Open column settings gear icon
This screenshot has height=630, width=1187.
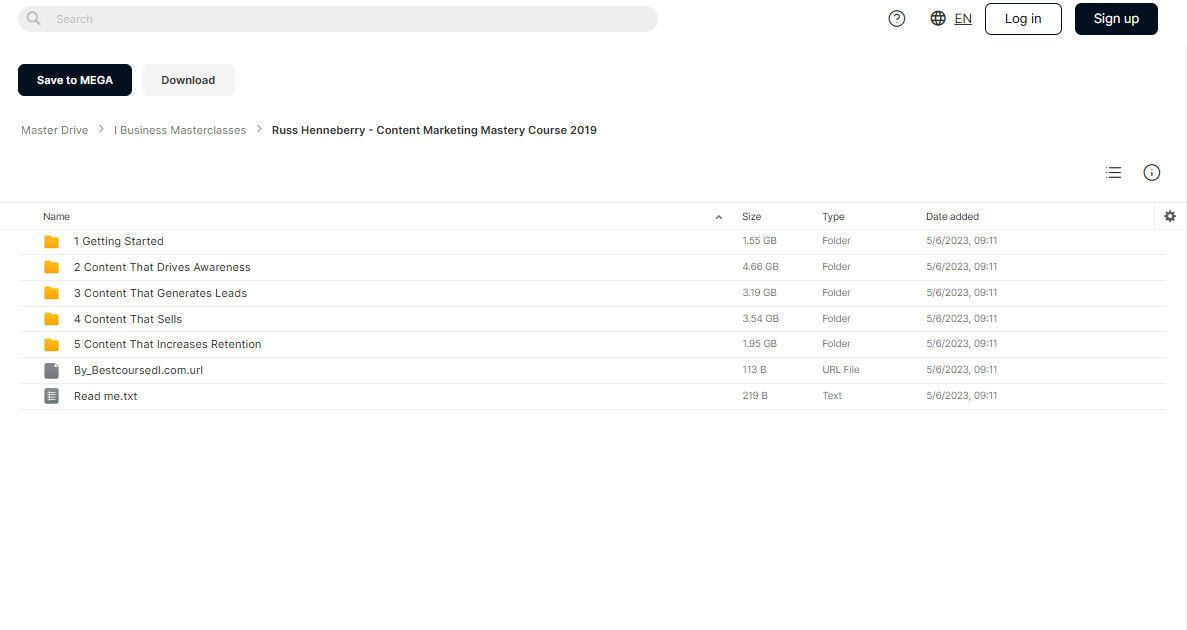point(1170,217)
